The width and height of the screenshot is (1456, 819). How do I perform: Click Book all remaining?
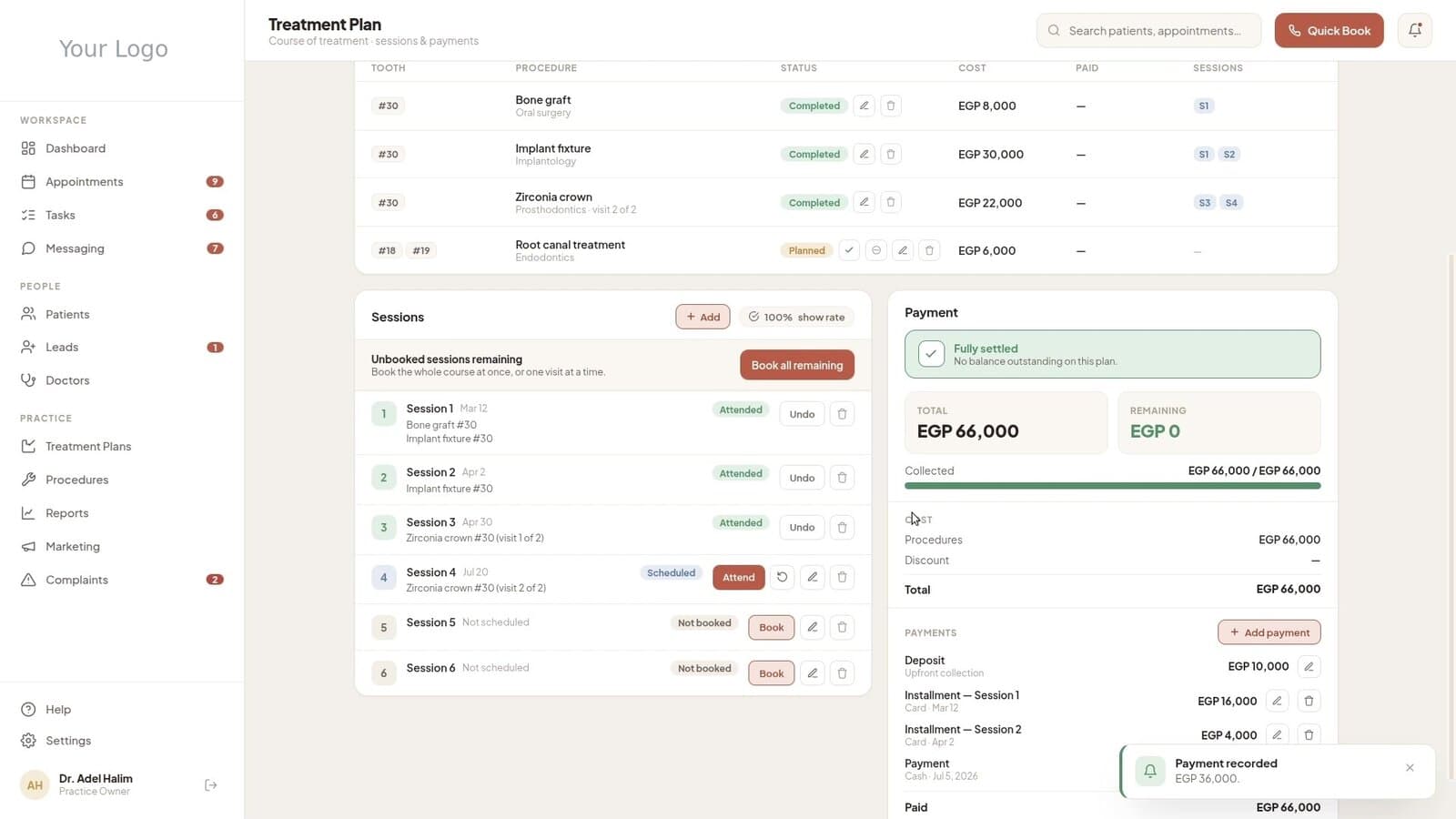tap(797, 365)
